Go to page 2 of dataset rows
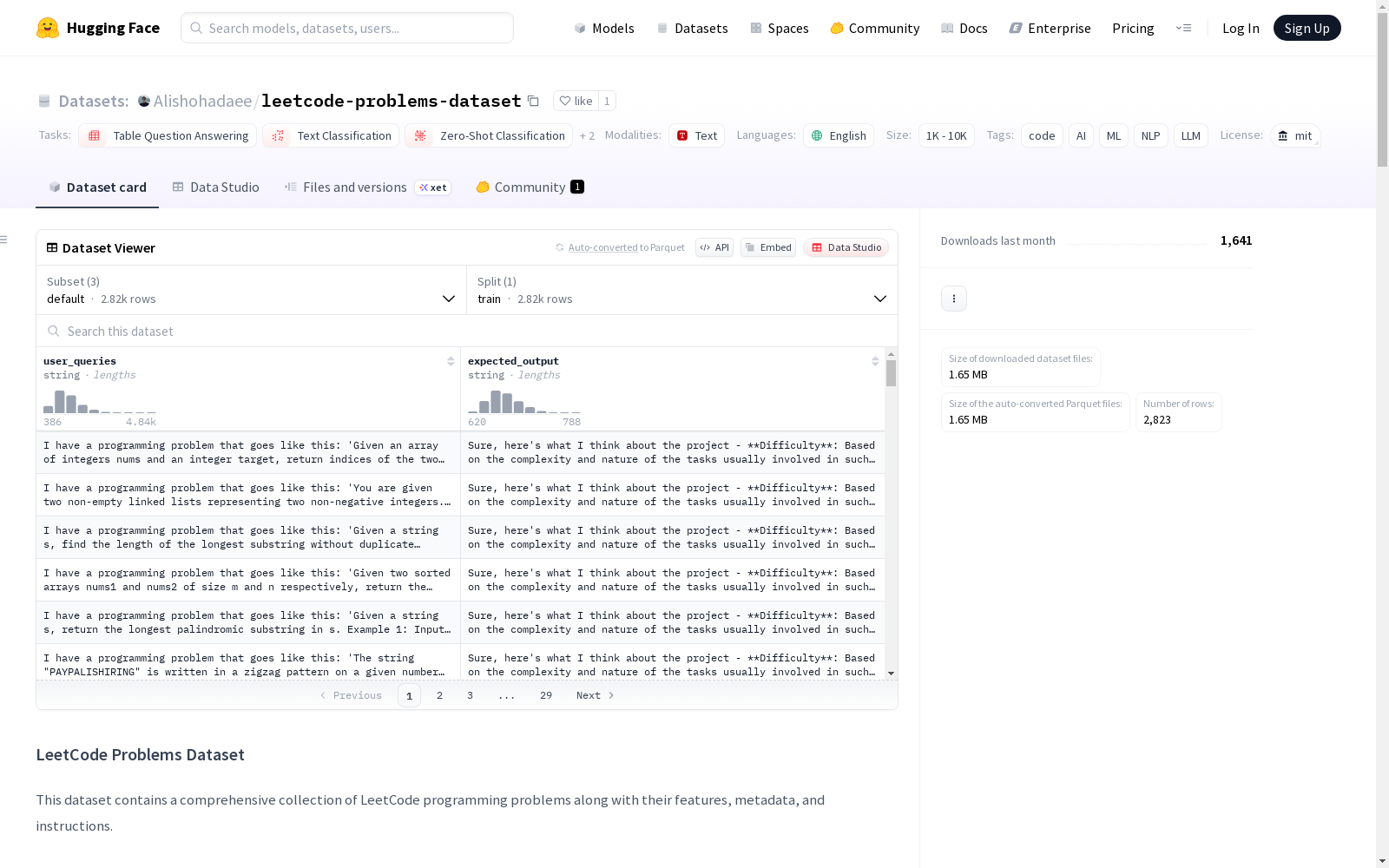This screenshot has width=1389, height=868. pos(440,695)
